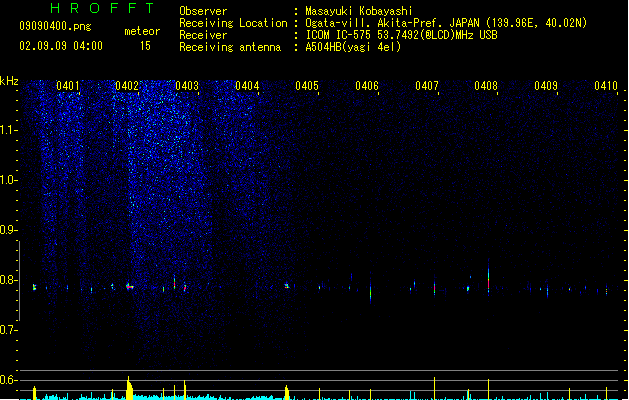Screen dimensions: 629x400
Task: Click the A504HB(yagi 4el) antenna text
Action: (353, 47)
